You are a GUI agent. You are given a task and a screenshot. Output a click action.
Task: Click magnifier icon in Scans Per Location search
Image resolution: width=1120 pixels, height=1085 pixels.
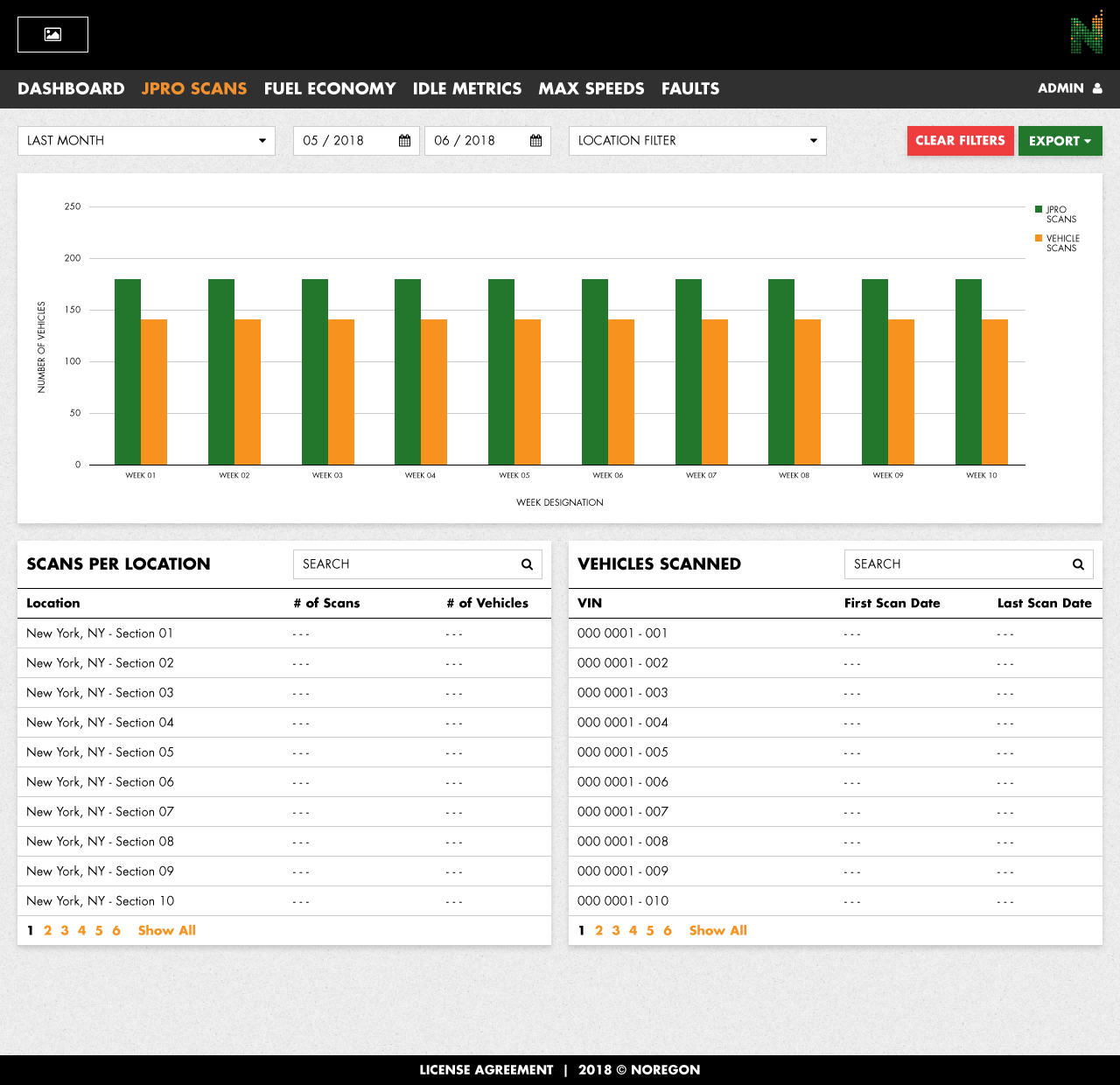527,564
